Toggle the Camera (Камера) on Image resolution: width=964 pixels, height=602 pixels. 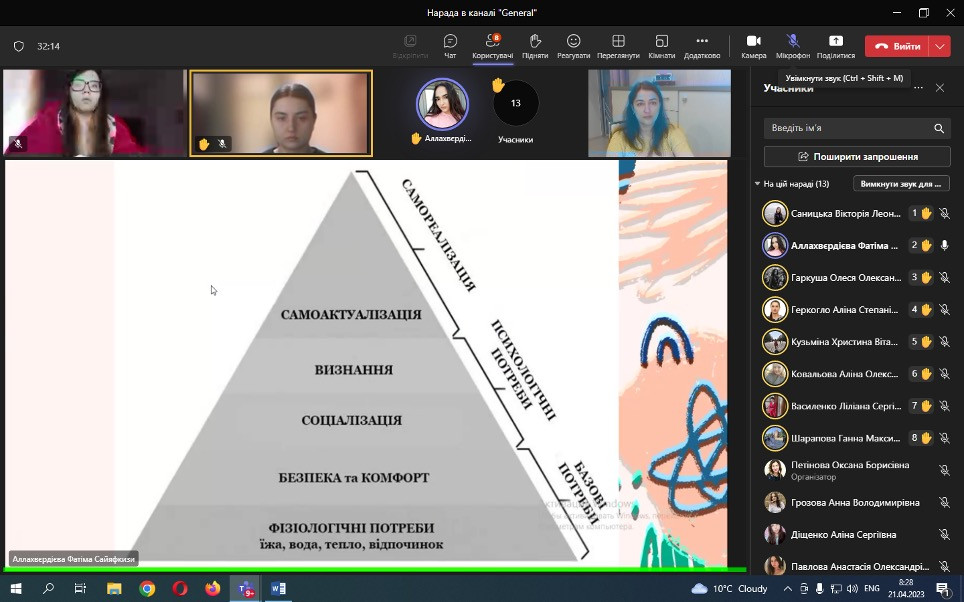(x=753, y=45)
